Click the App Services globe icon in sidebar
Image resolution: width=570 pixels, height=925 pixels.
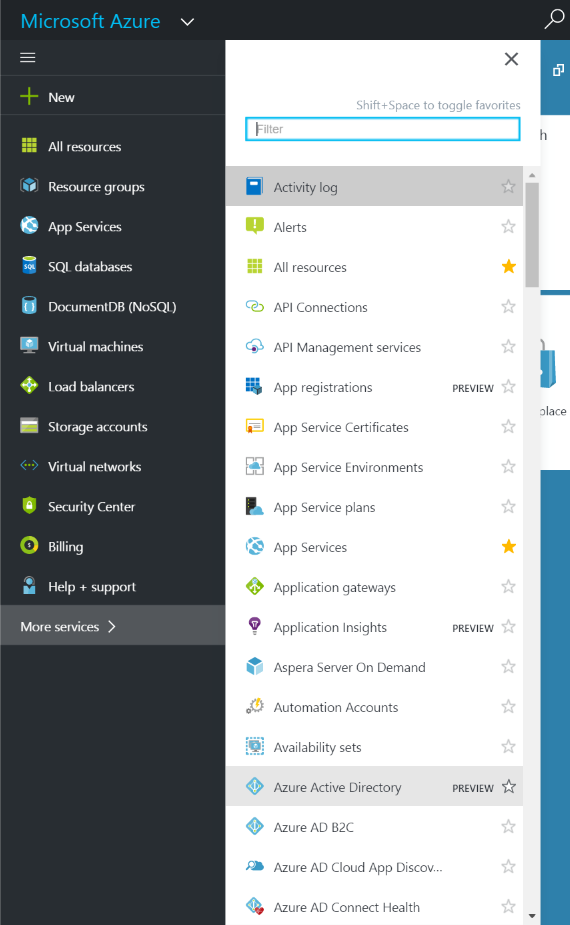tap(29, 225)
